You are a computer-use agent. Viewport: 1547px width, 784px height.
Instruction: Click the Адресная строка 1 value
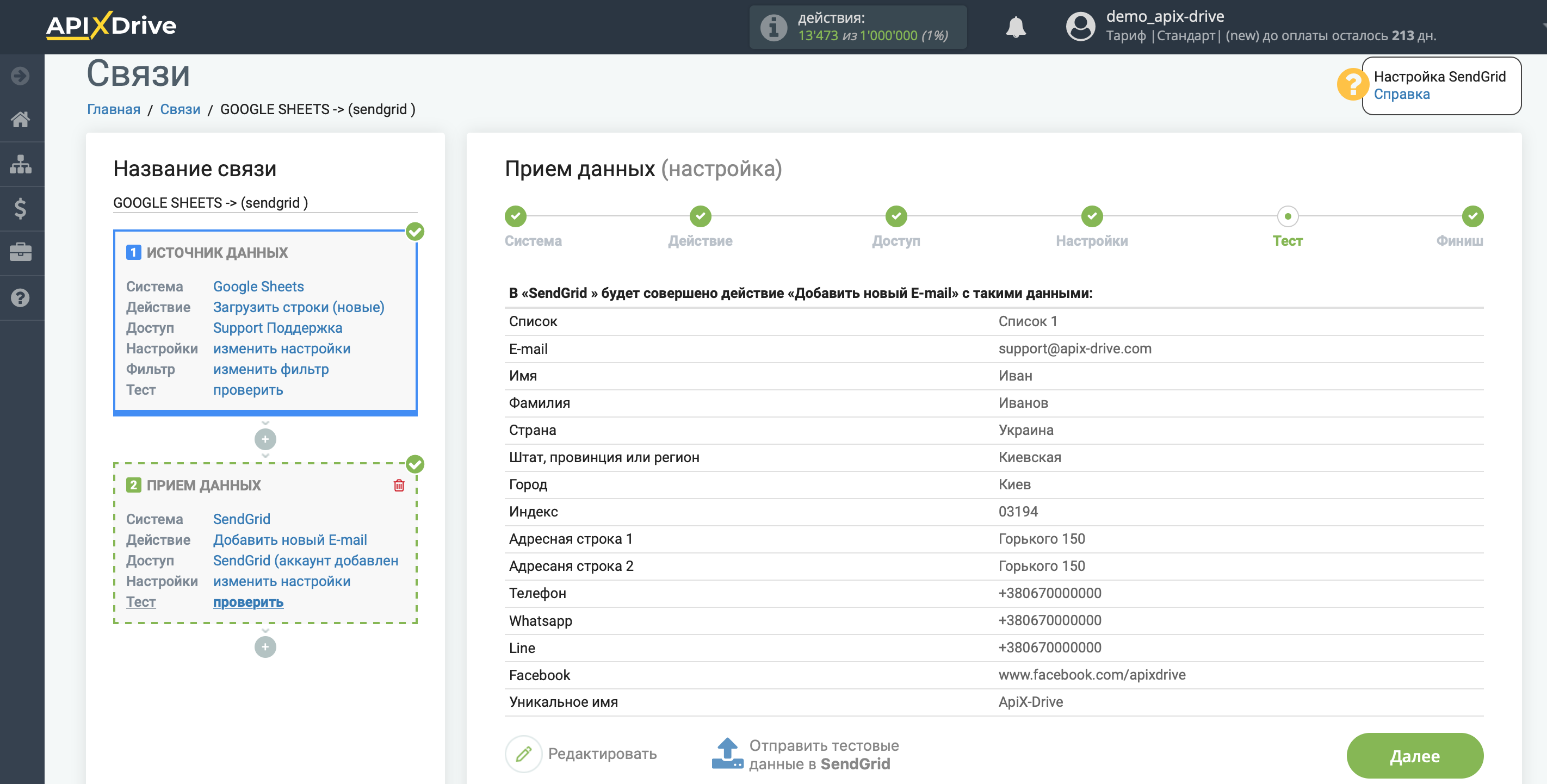click(x=1041, y=538)
